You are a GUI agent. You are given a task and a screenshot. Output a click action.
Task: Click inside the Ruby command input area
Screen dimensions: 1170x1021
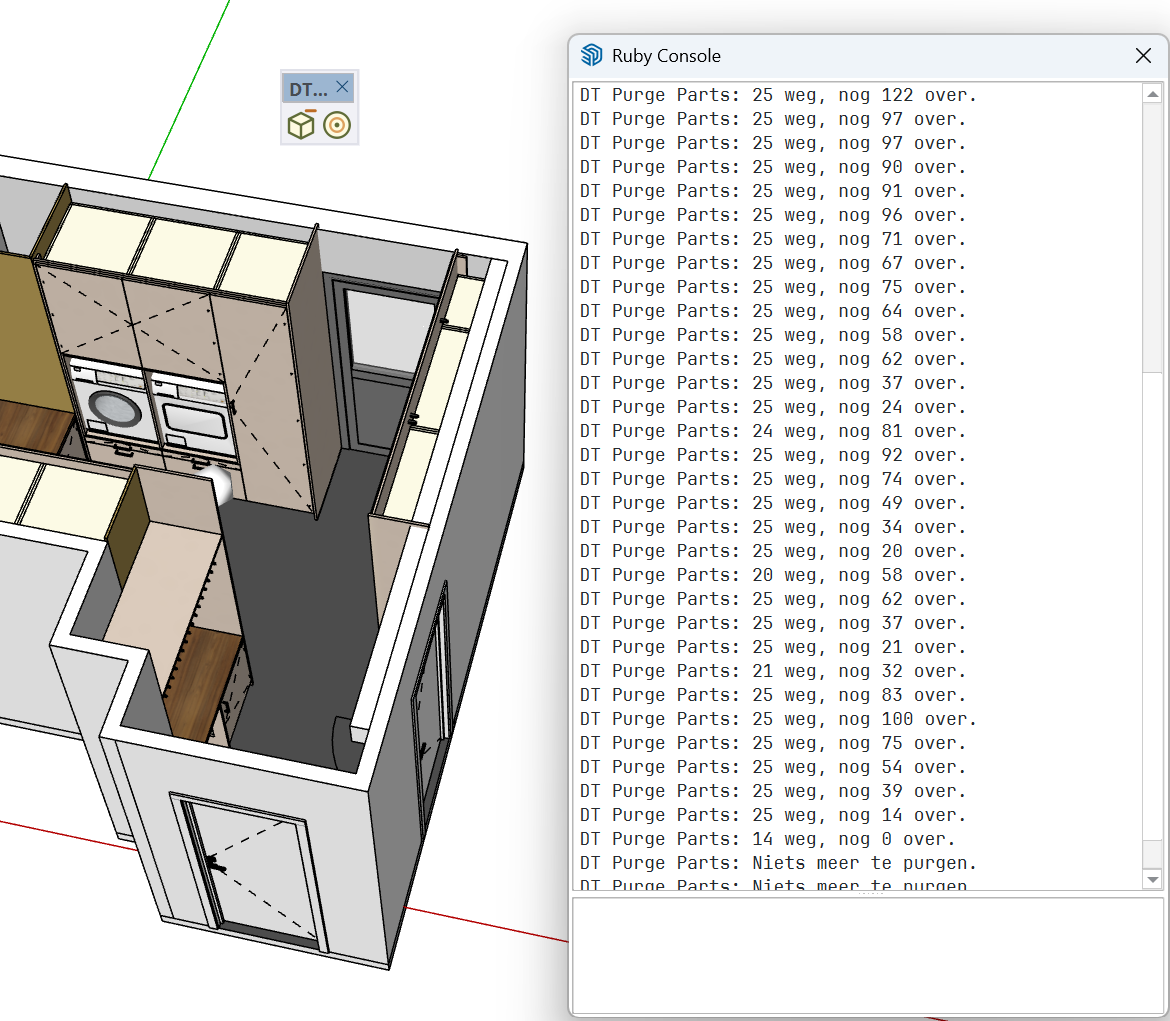point(867,957)
